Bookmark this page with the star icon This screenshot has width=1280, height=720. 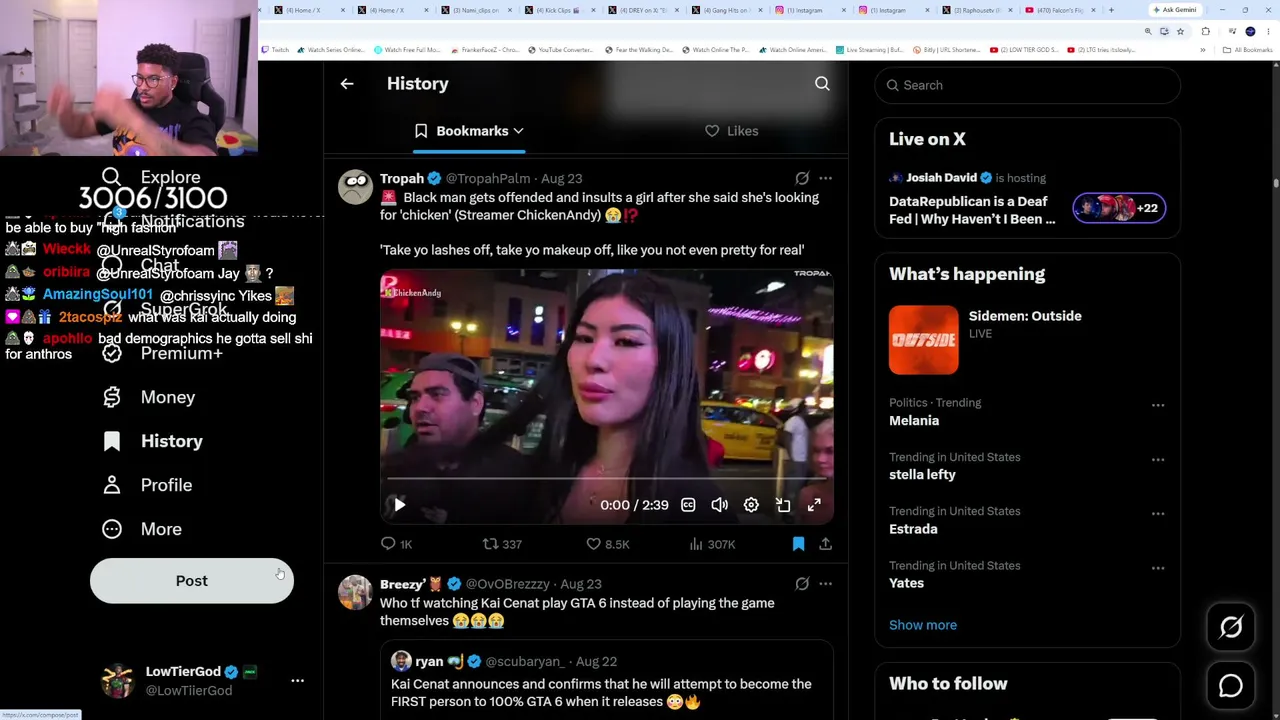(1180, 32)
